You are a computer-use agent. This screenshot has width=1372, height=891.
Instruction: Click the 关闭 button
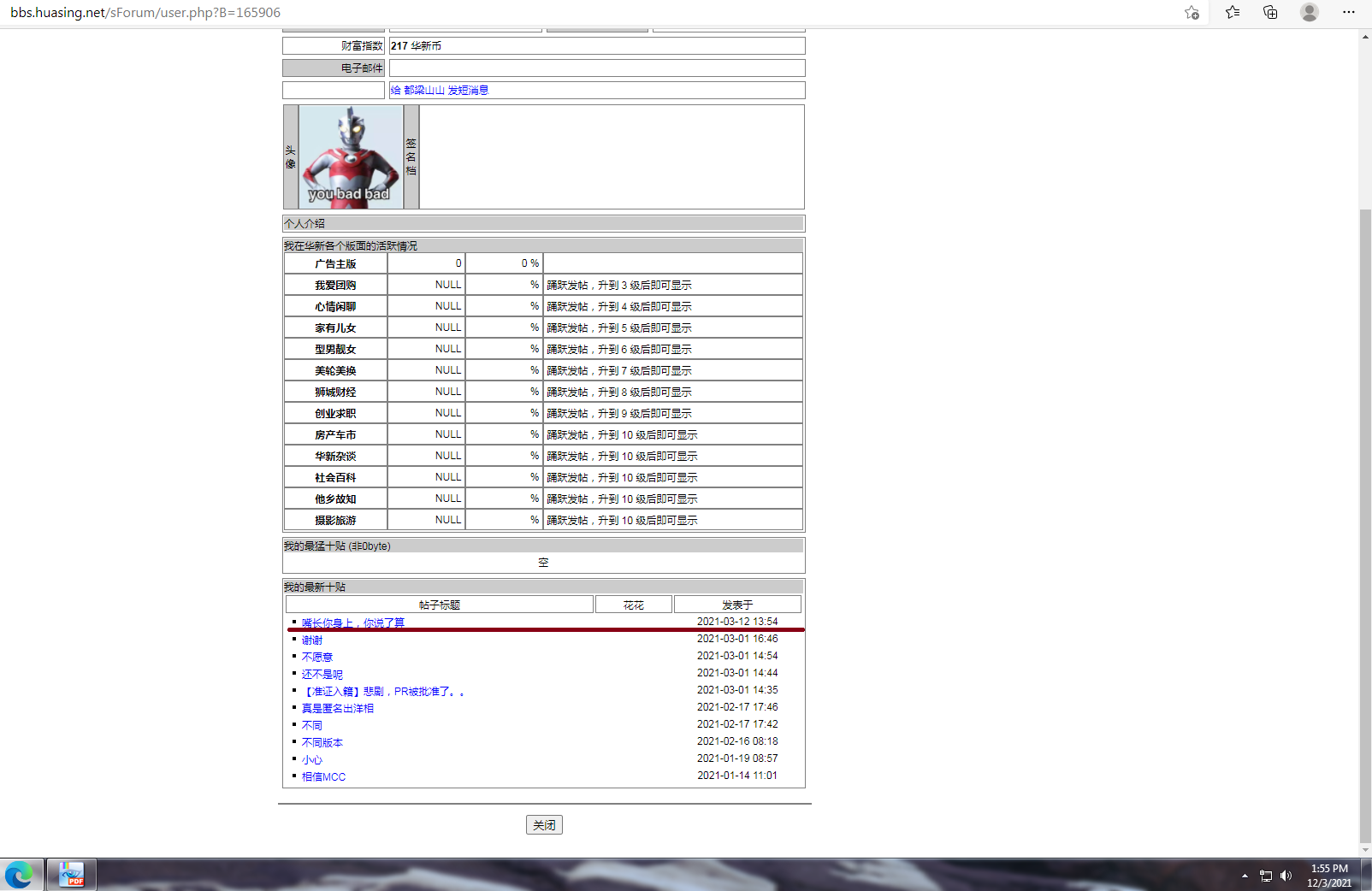click(544, 825)
